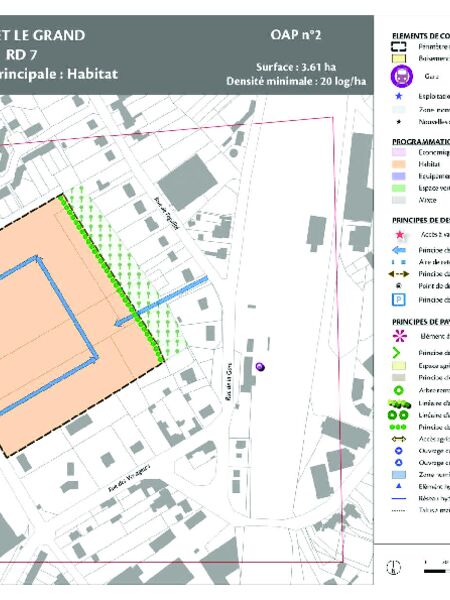Image resolution: width=450 pixels, height=600 pixels.
Task: Click the OAP n°2 title text
Action: pyautogui.click(x=295, y=35)
